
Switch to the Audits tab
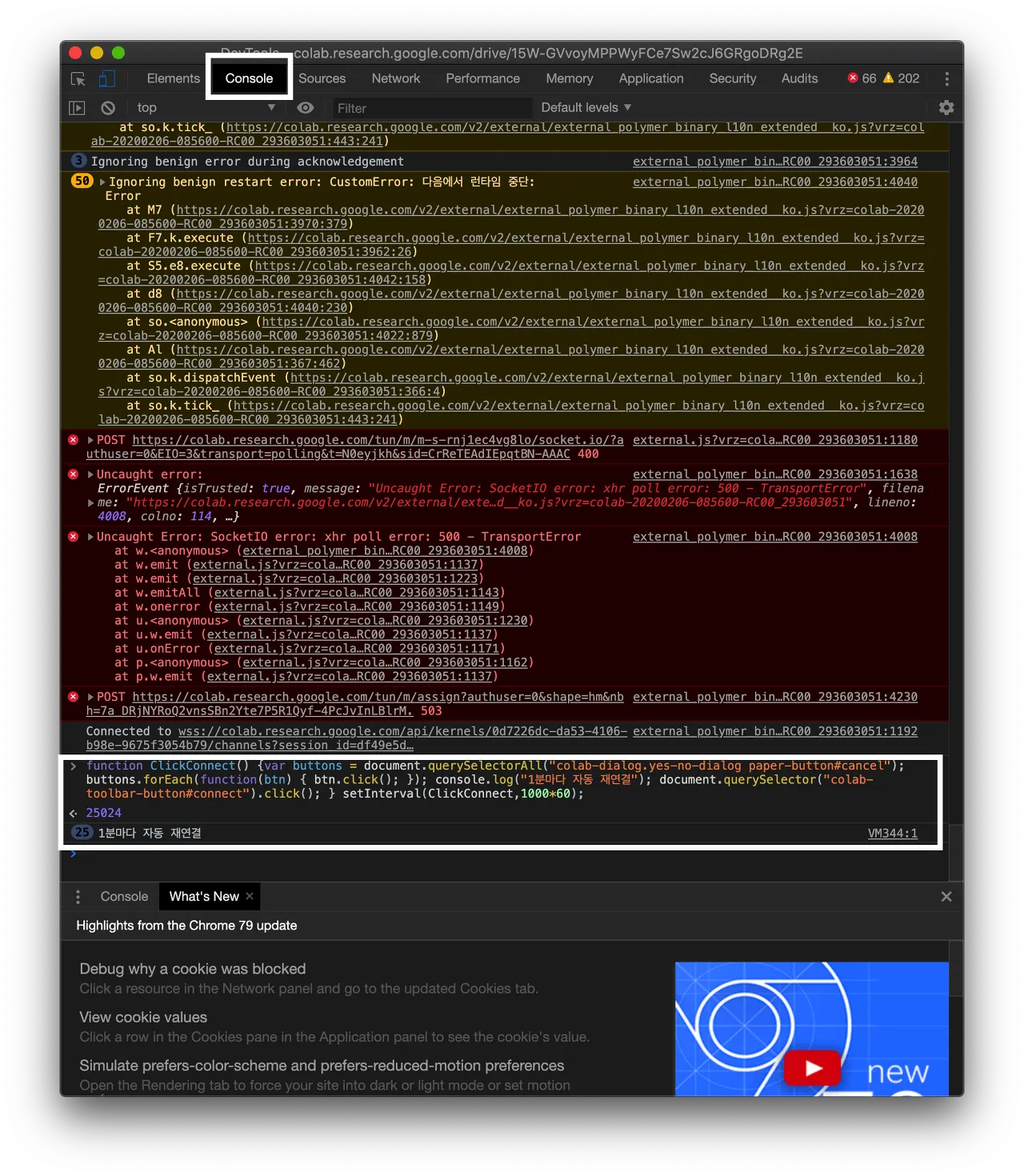(x=800, y=78)
